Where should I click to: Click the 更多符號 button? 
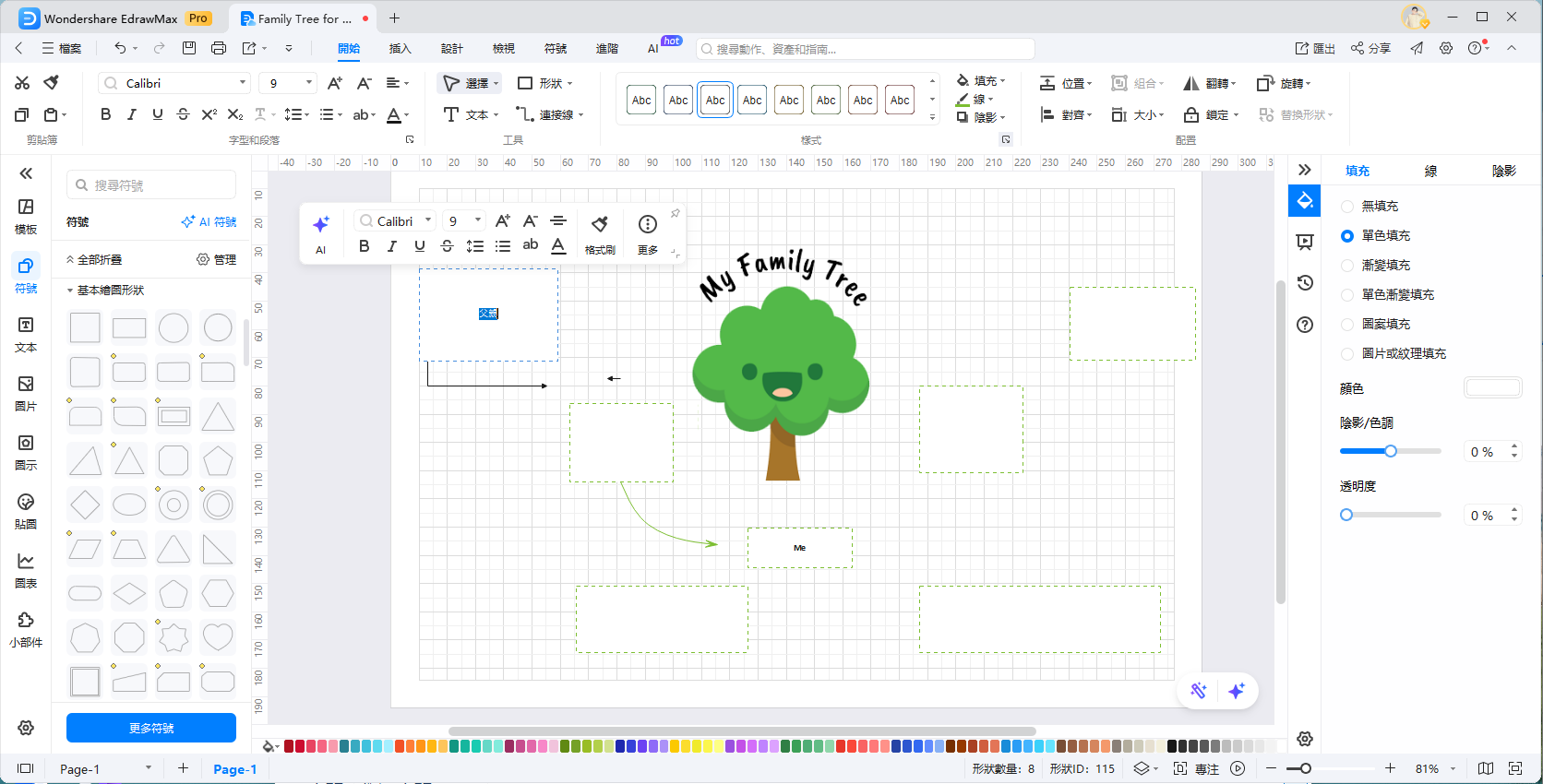click(151, 728)
